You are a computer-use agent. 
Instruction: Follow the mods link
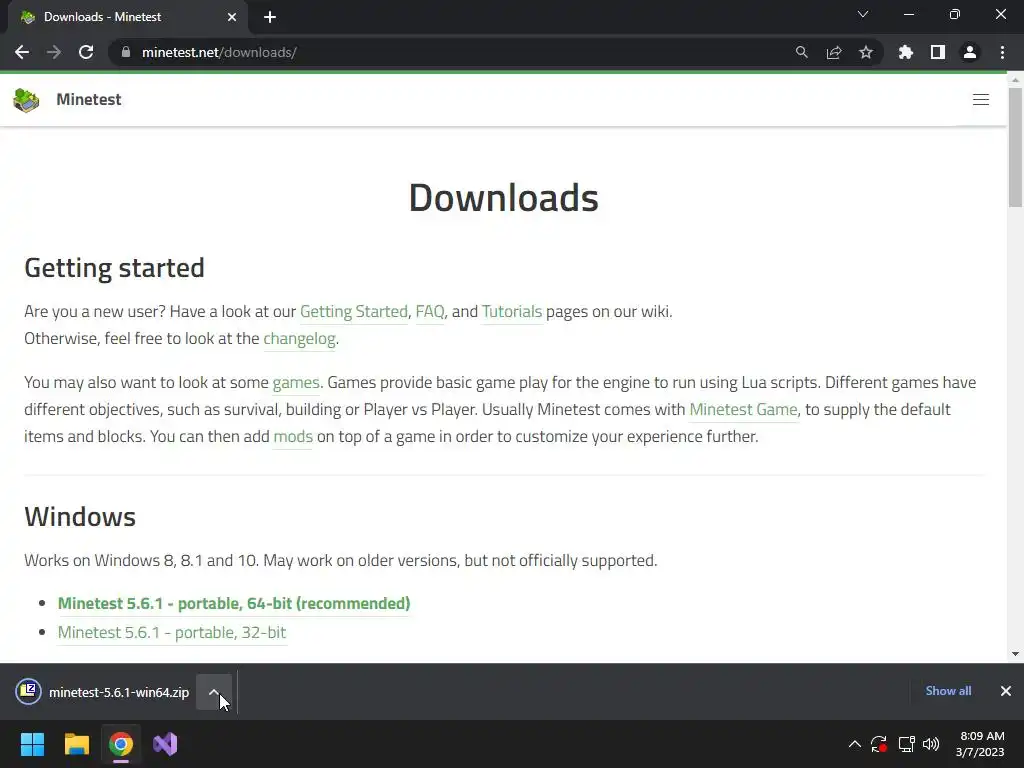pyautogui.click(x=293, y=436)
